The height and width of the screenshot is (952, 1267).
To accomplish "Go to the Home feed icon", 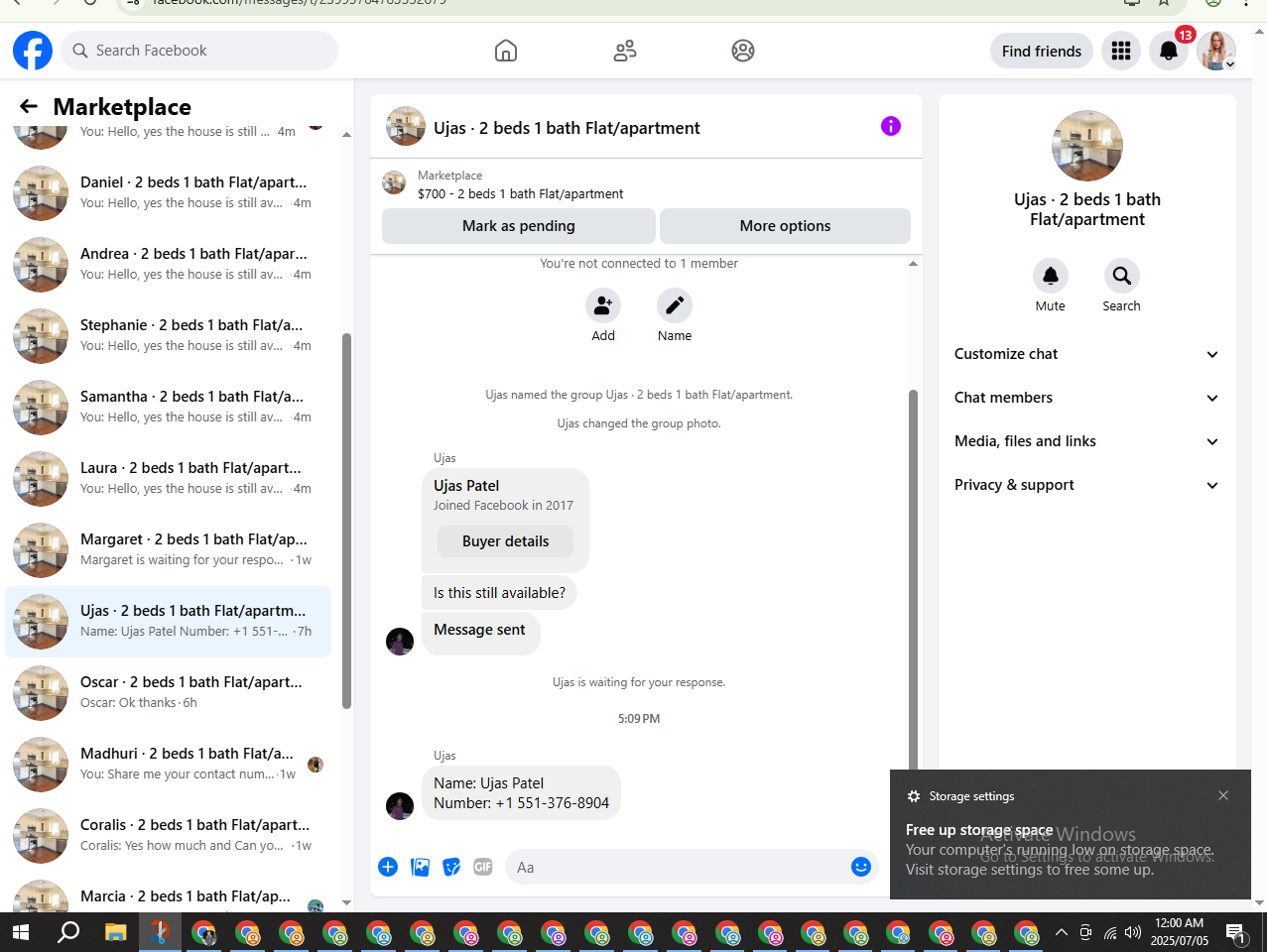I will click(506, 51).
